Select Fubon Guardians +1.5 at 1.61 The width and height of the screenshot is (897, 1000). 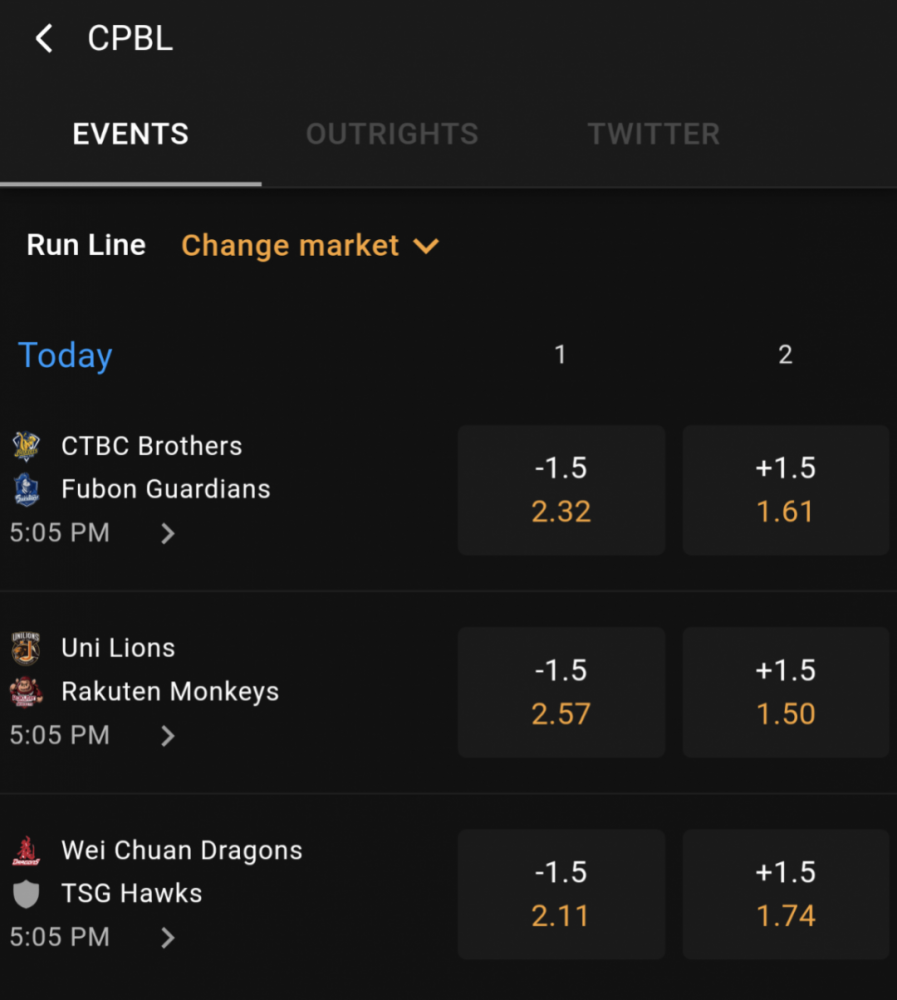pos(786,490)
